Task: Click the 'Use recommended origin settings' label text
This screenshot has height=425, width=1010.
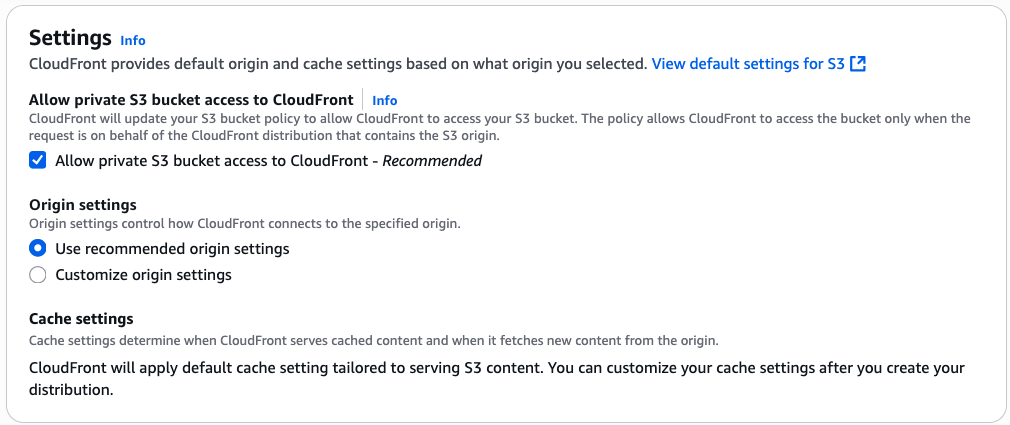Action: (172, 248)
